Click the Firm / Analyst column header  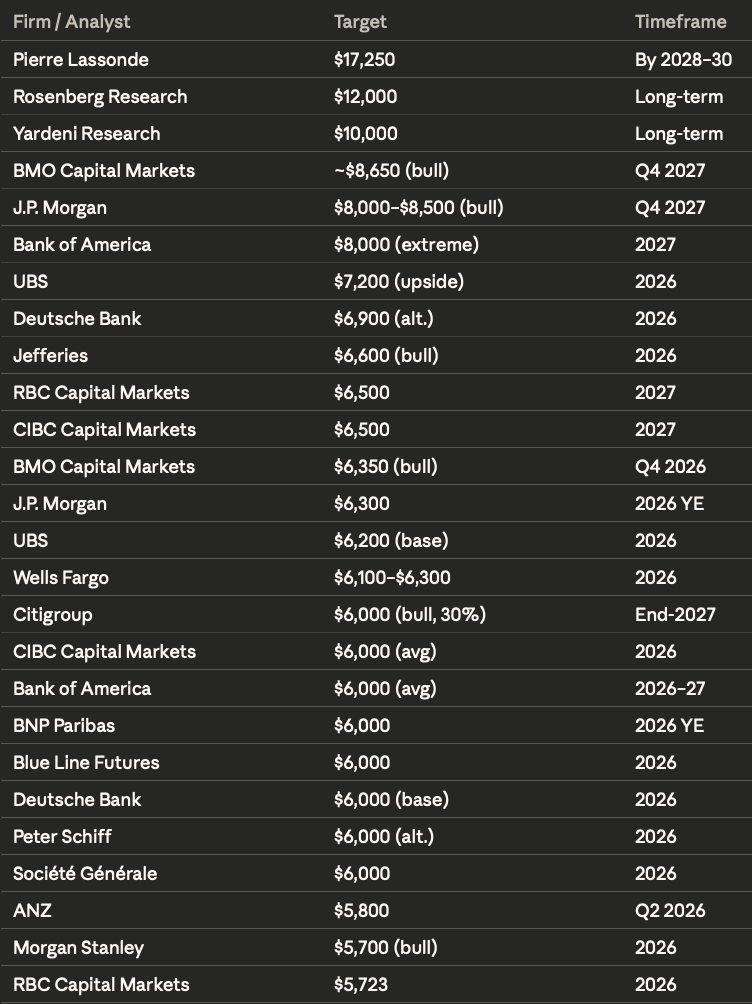pos(71,22)
